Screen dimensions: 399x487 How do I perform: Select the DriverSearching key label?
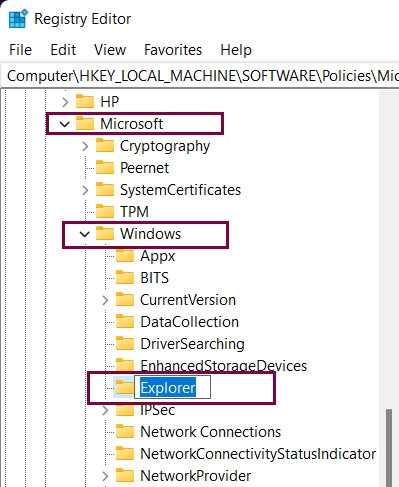tap(192, 344)
